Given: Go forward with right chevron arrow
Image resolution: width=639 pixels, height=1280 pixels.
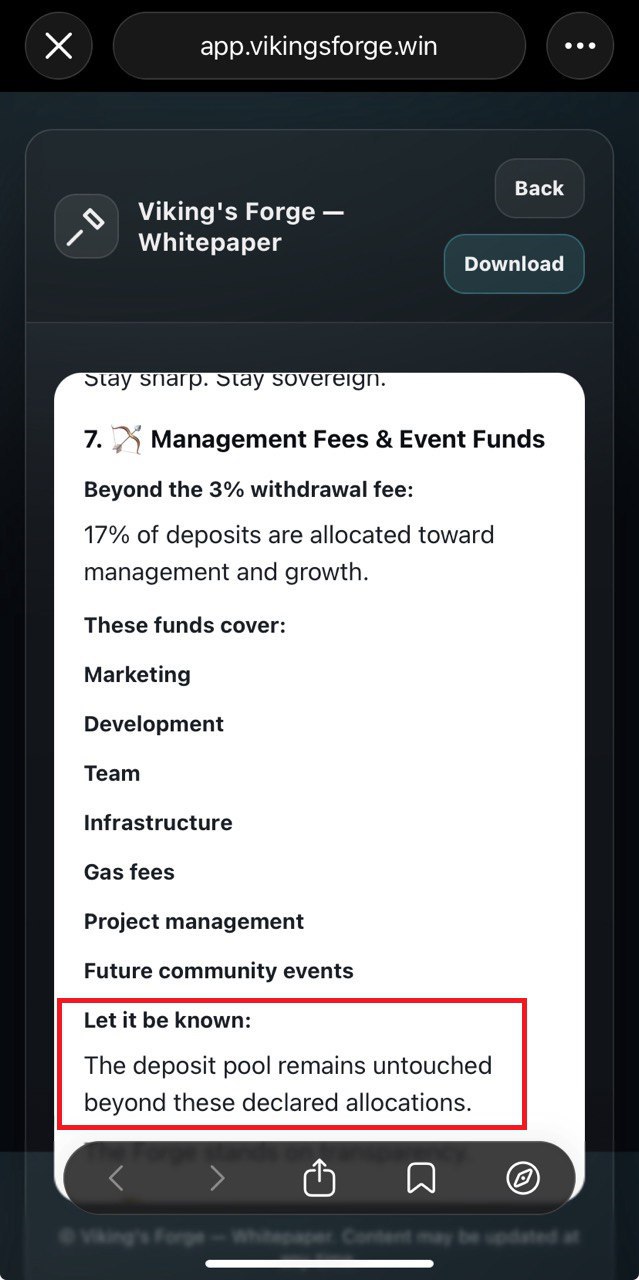Looking at the screenshot, I should tap(217, 1180).
